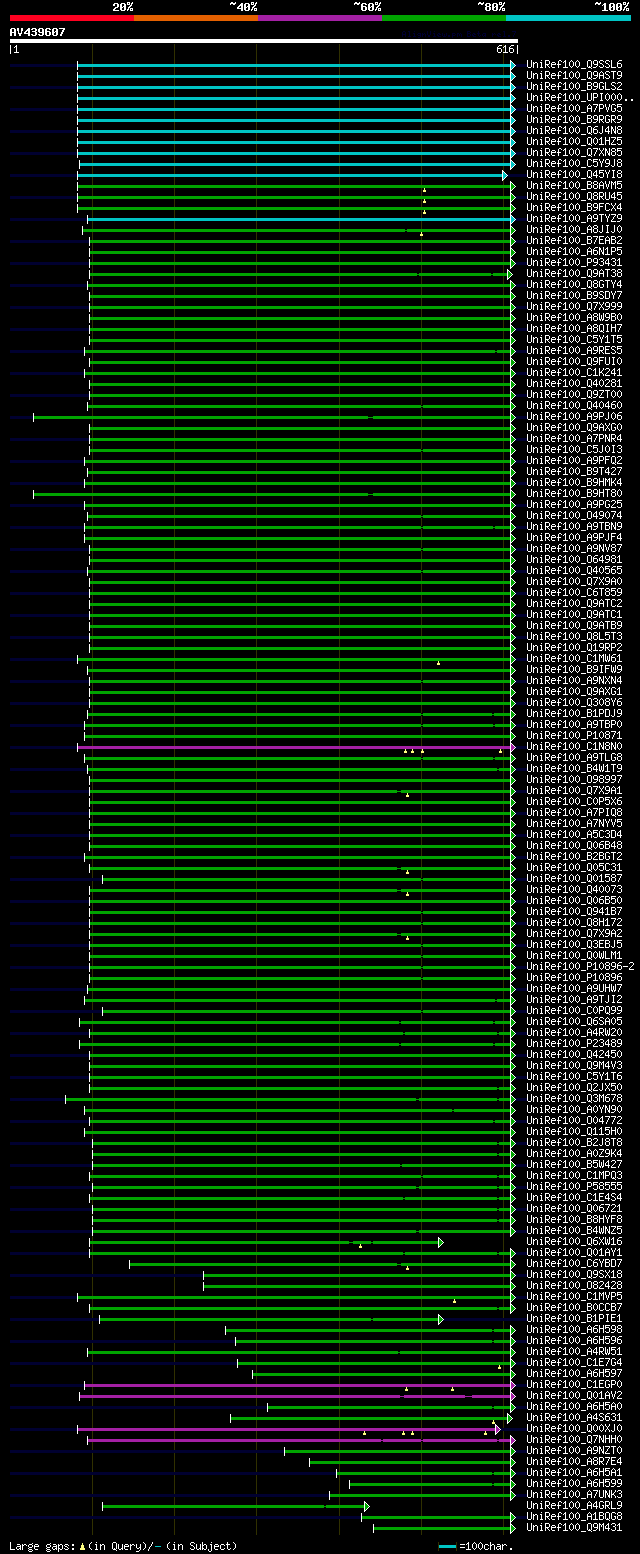Select hit label UniRef100_P10896-2
Screen dimensions: 640x1554
click(x=580, y=967)
